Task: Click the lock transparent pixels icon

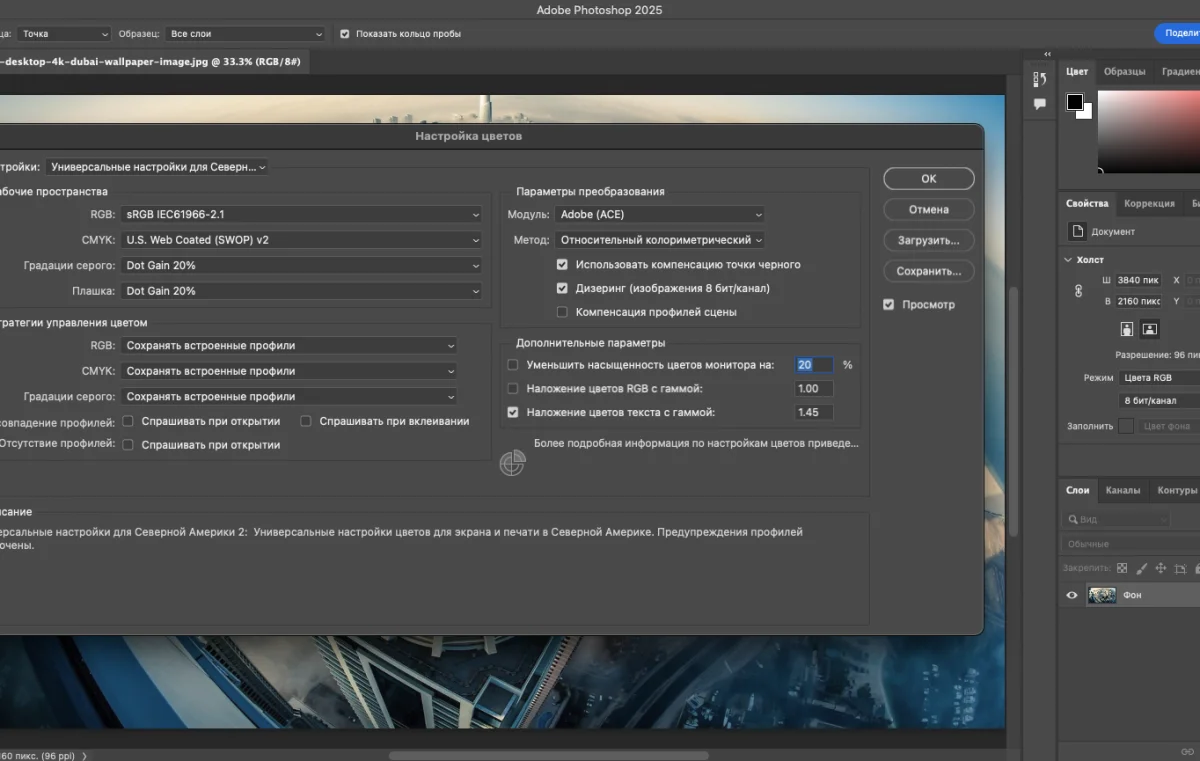Action: pyautogui.click(x=1122, y=568)
